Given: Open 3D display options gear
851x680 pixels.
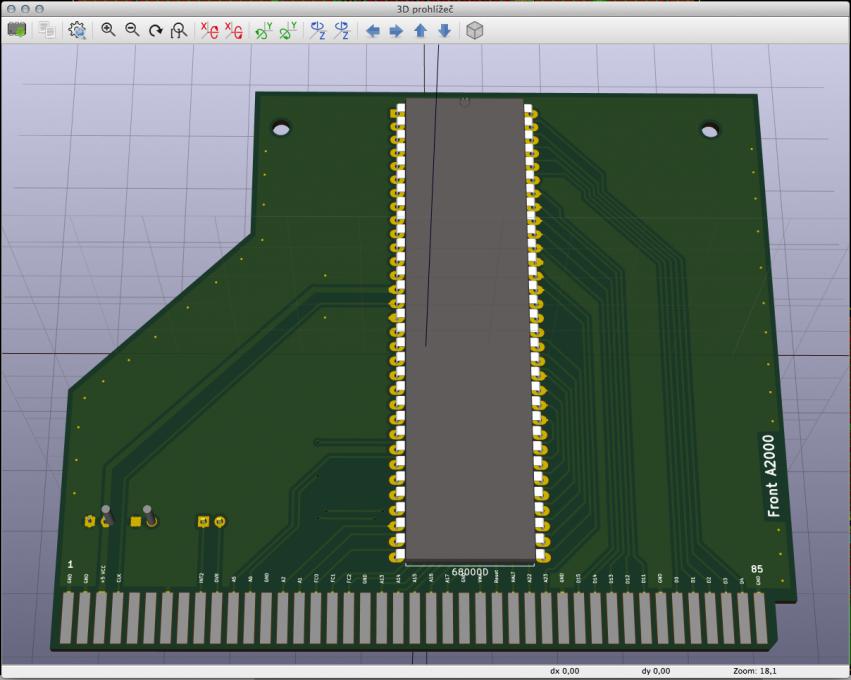Looking at the screenshot, I should (x=77, y=30).
